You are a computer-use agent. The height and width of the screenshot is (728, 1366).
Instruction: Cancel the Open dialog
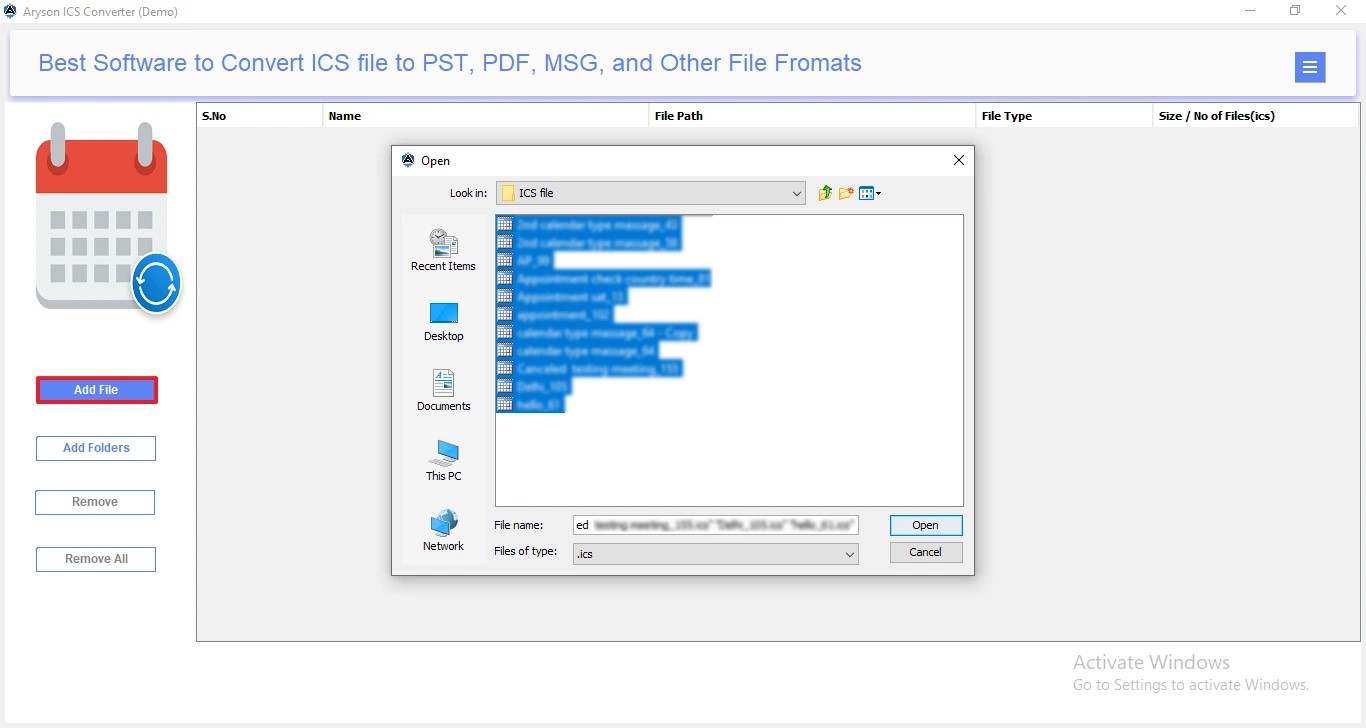tap(926, 552)
